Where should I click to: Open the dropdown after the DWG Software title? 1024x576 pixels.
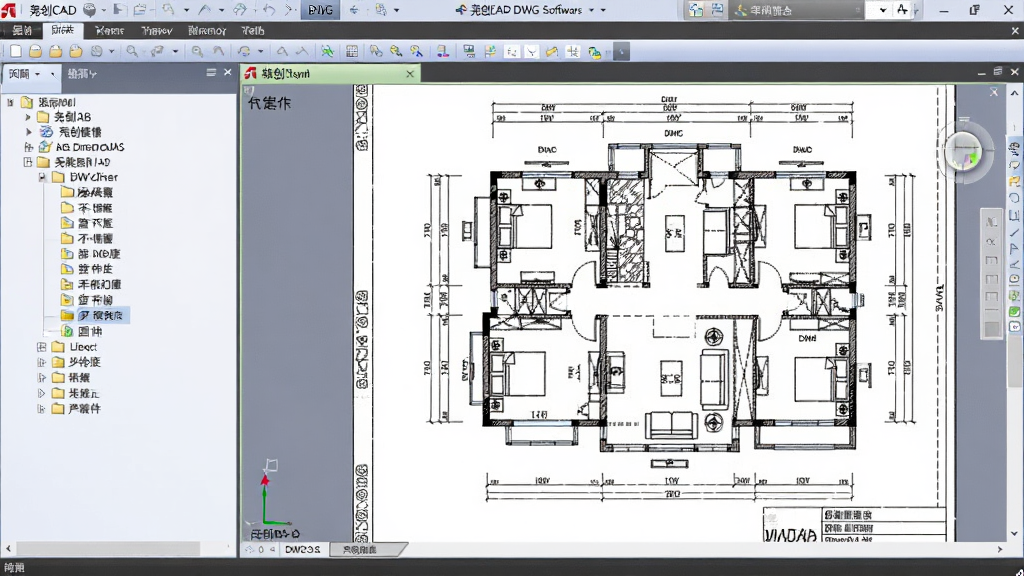coord(592,10)
